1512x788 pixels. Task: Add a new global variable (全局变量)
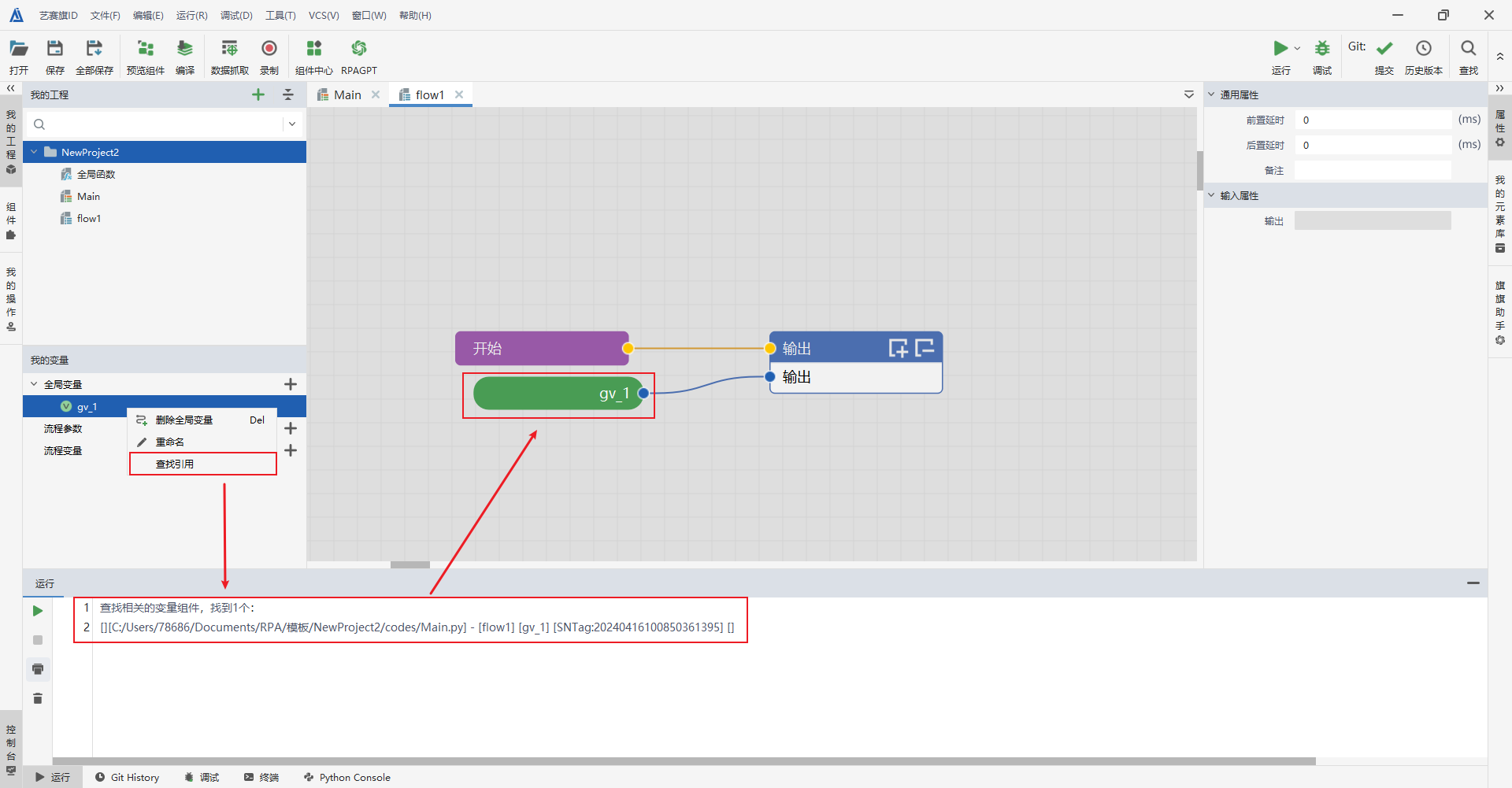(291, 384)
